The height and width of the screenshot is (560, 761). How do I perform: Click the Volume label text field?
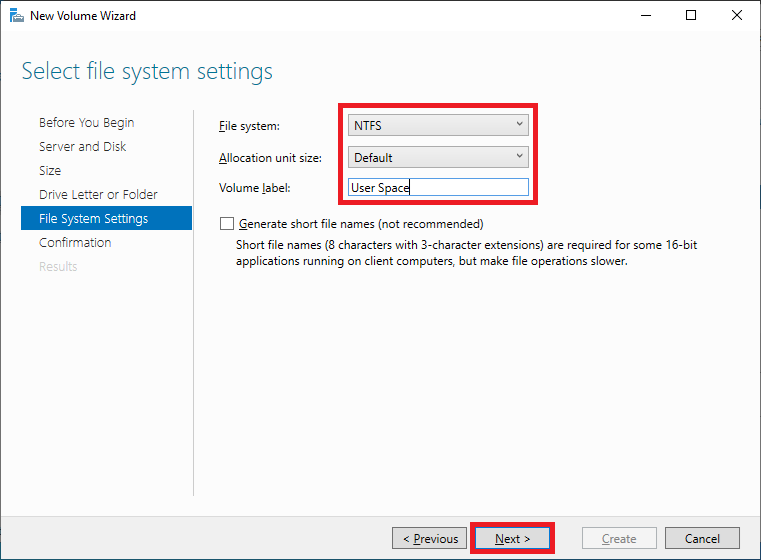tap(438, 187)
